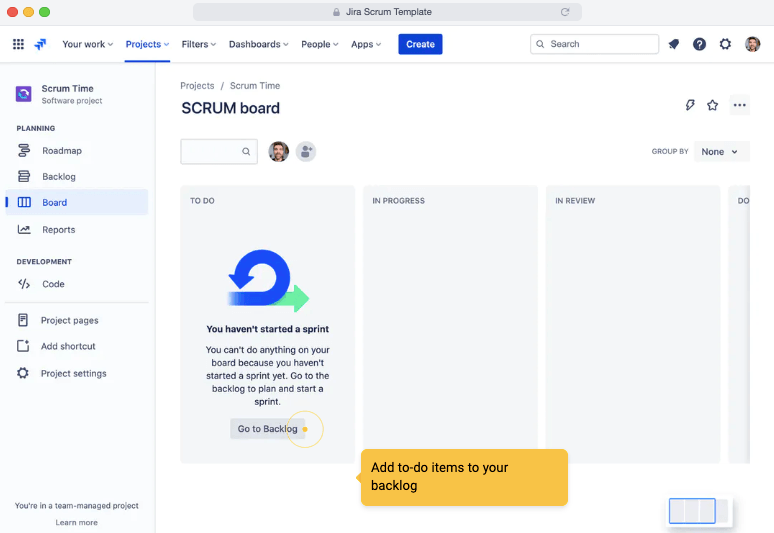Click the board minimap thumbnail
Viewport: 774px width, 533px height.
tap(698, 511)
